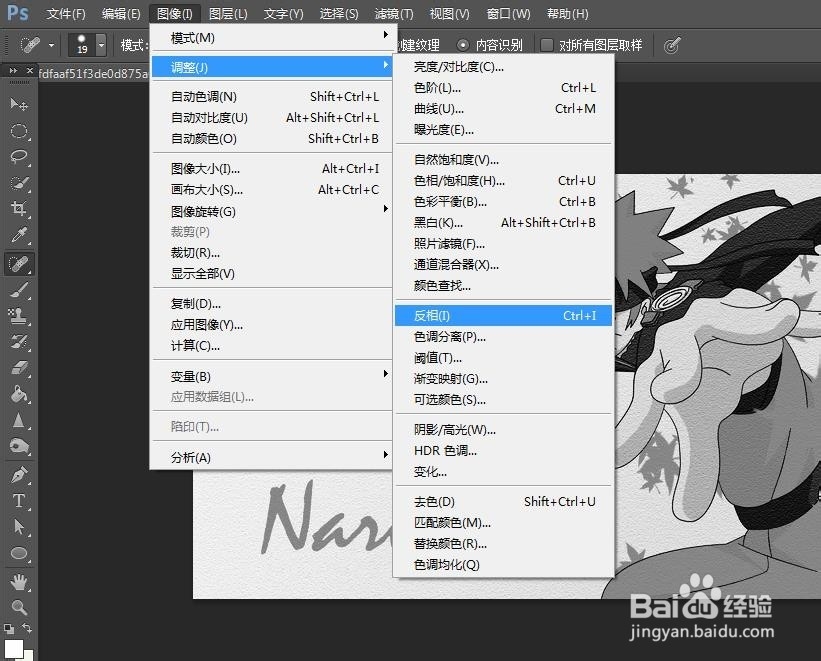This screenshot has width=821, height=661.
Task: Choose 画布大小(S)... menu entry
Action: (x=272, y=190)
